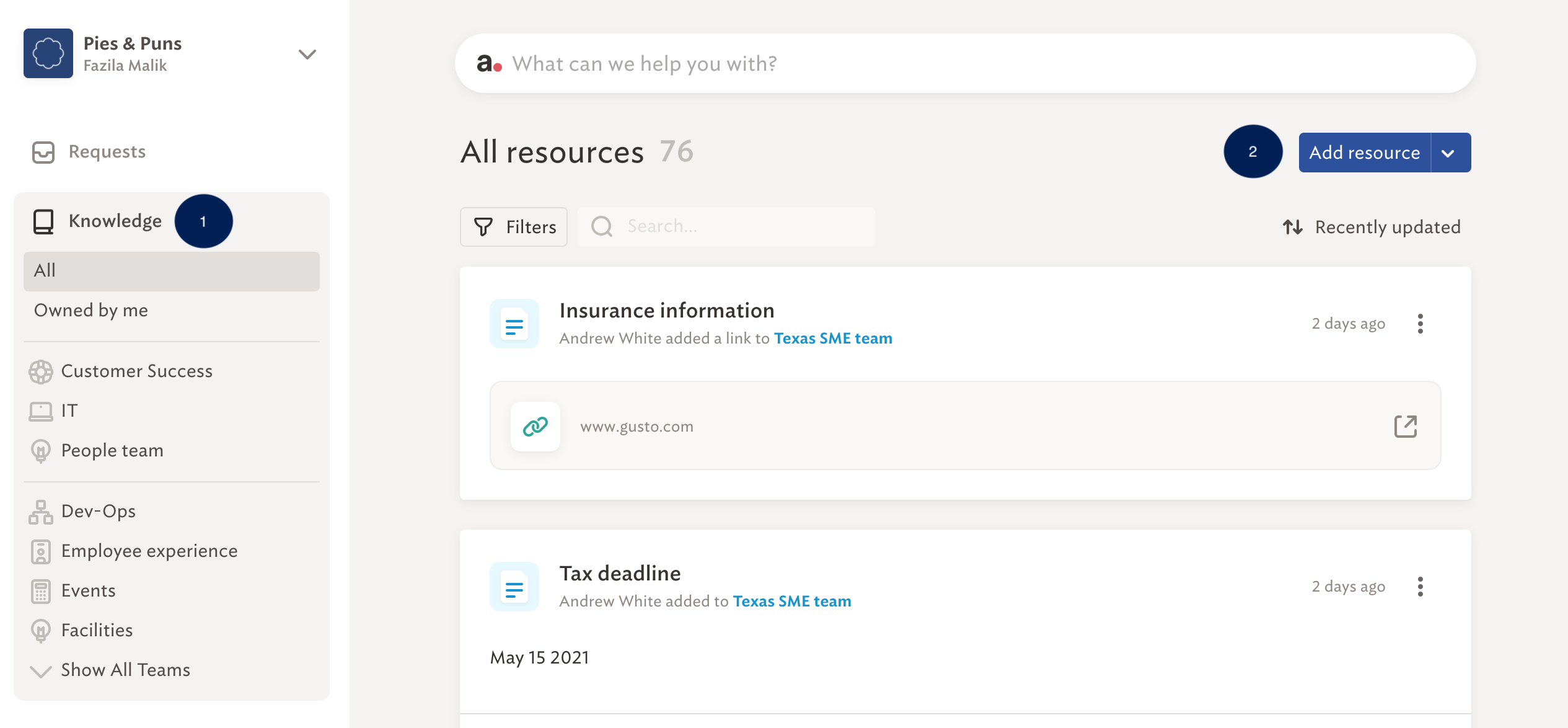Click '2 days ago' on Tax deadline
The height and width of the screenshot is (728, 1568).
click(1349, 587)
